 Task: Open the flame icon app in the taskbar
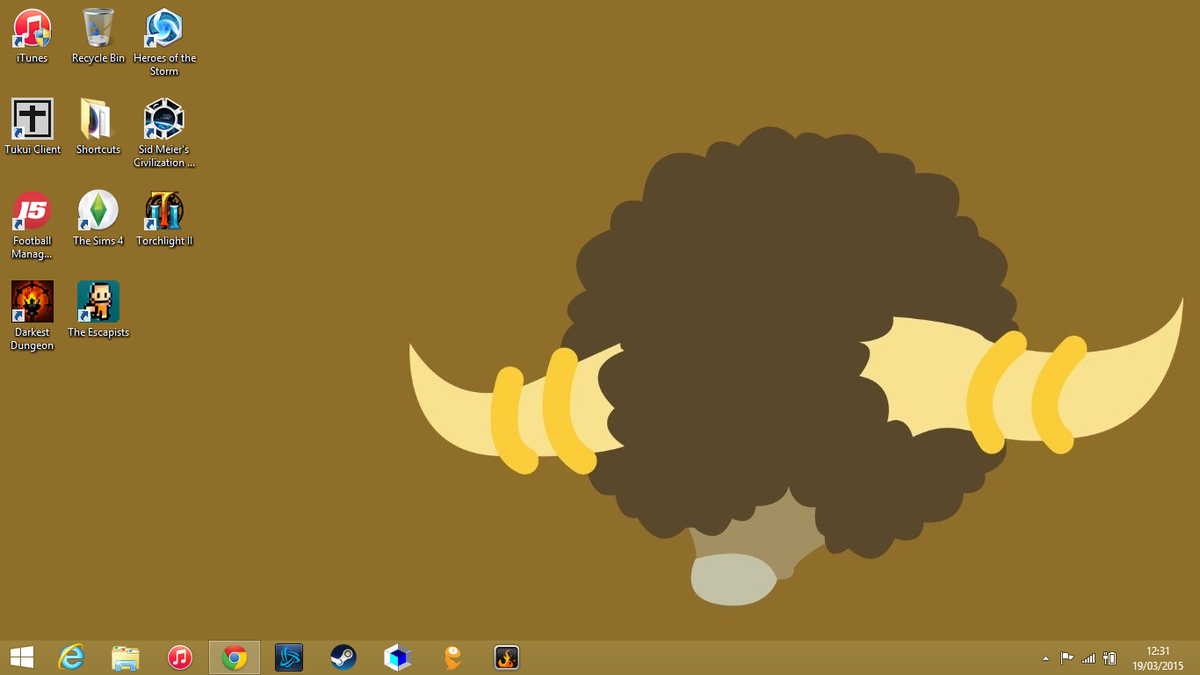coord(507,657)
